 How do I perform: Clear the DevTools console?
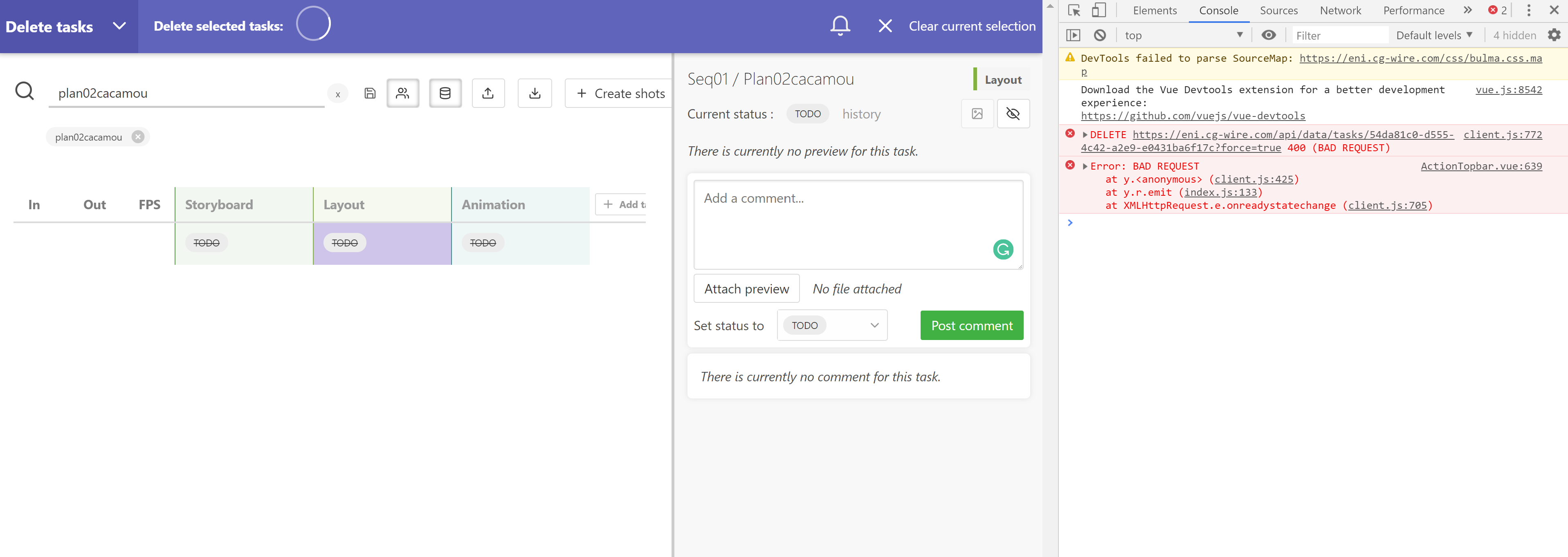[x=1099, y=35]
